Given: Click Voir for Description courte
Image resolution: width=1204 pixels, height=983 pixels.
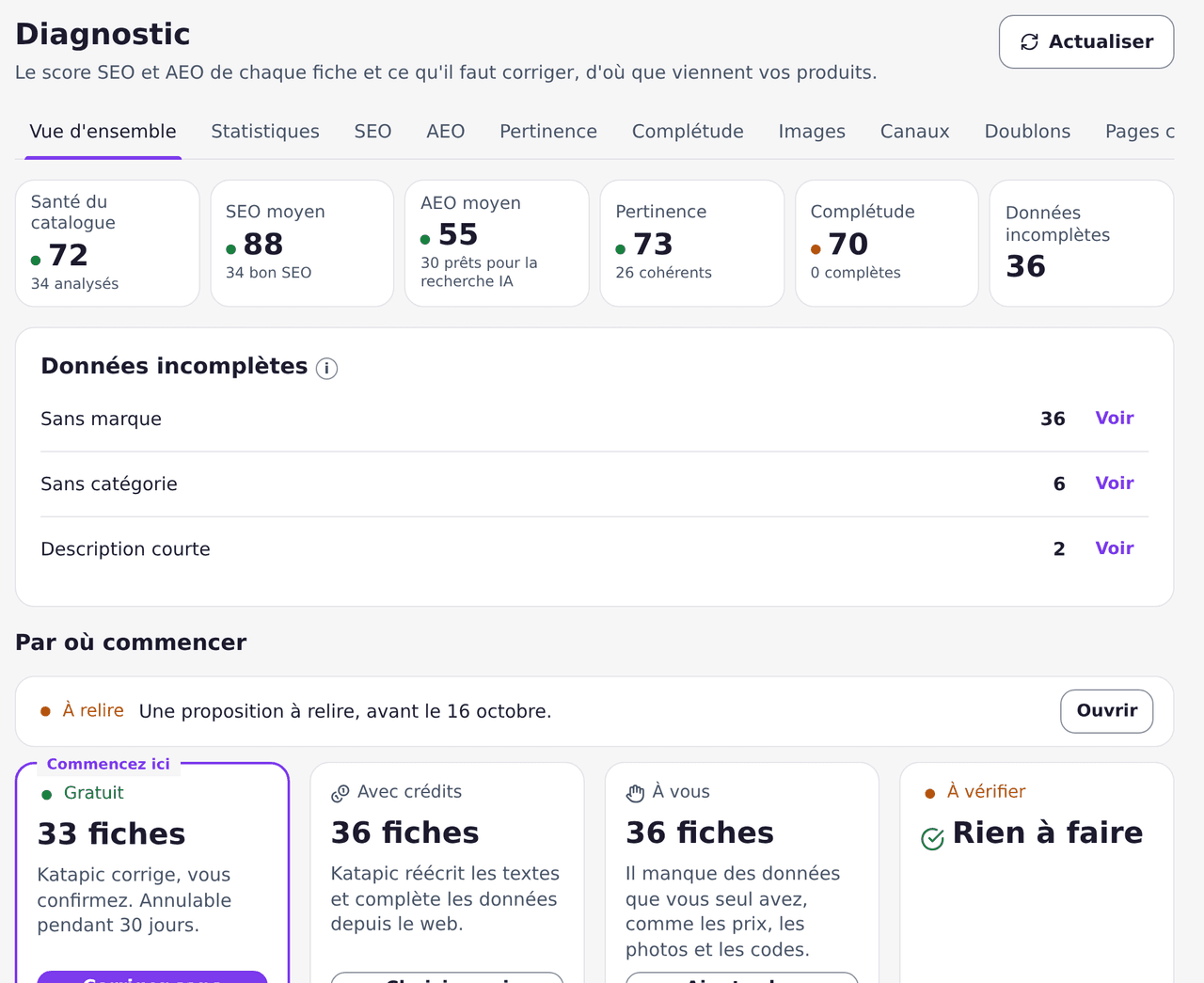Looking at the screenshot, I should (1115, 548).
